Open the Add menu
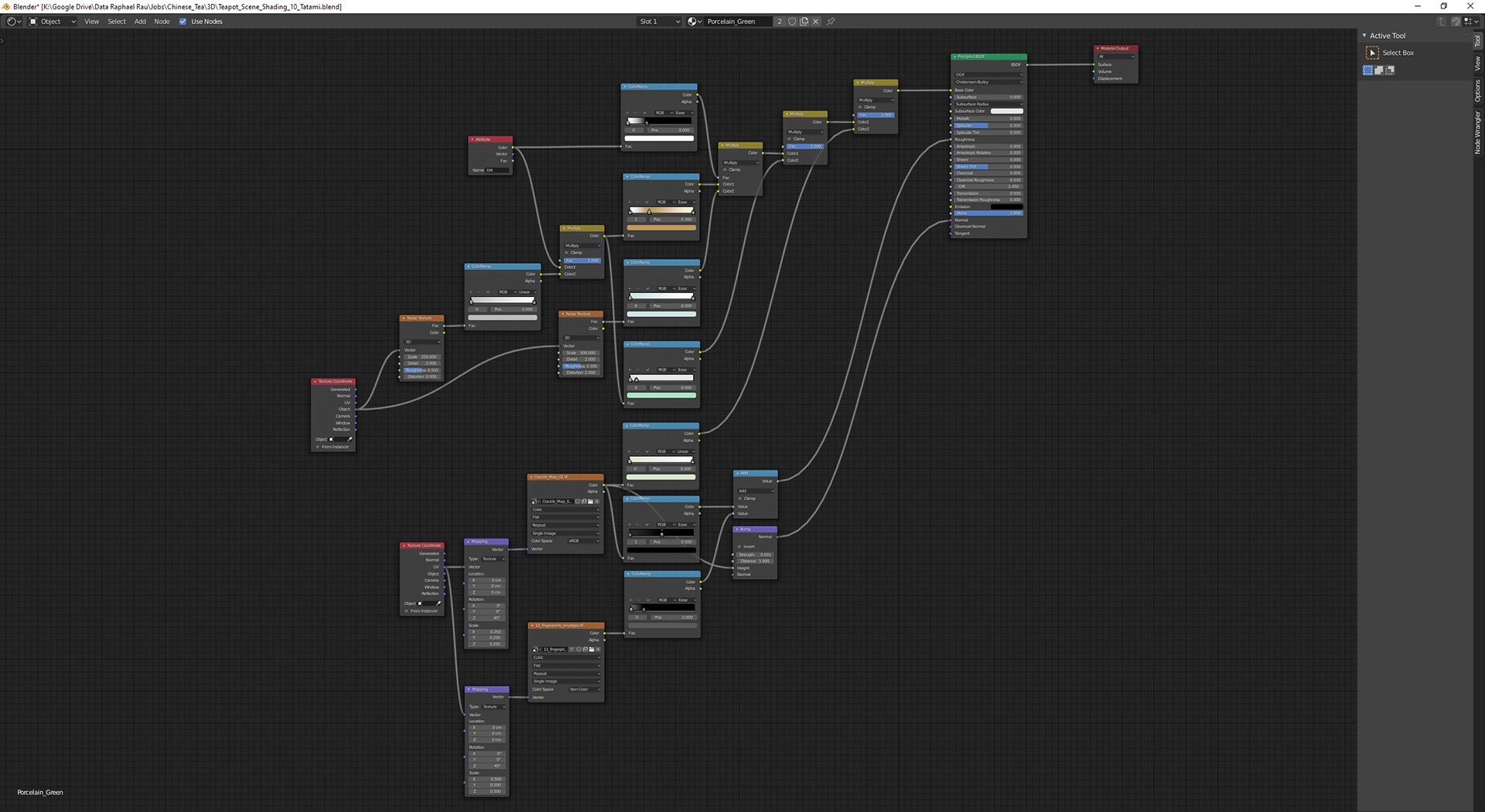 click(140, 22)
